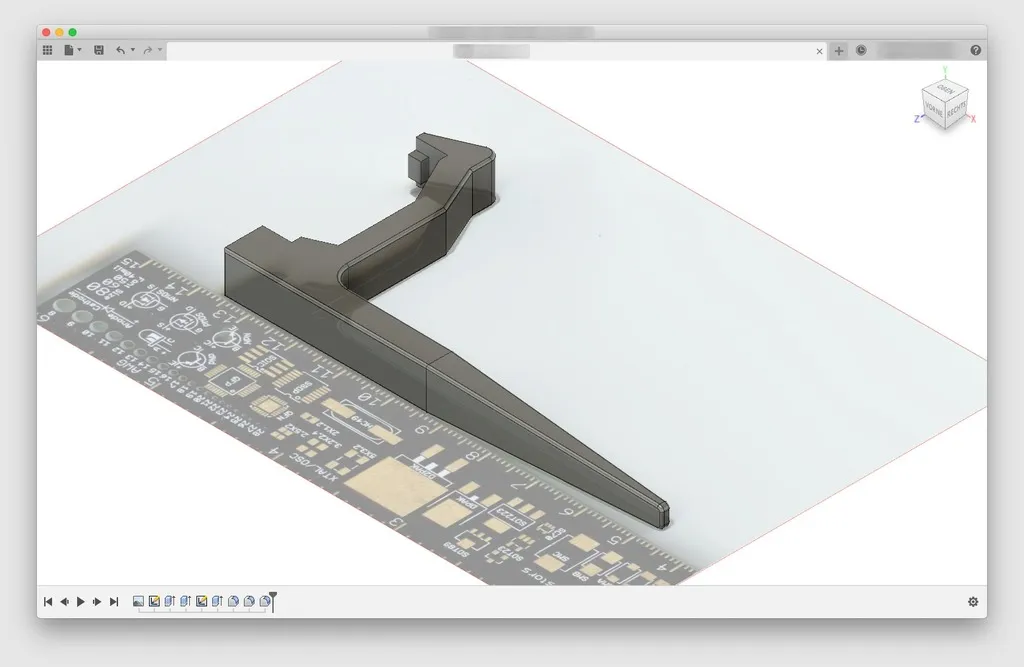Select the last fillet feature in timeline
1024x667 pixels.
click(x=264, y=601)
